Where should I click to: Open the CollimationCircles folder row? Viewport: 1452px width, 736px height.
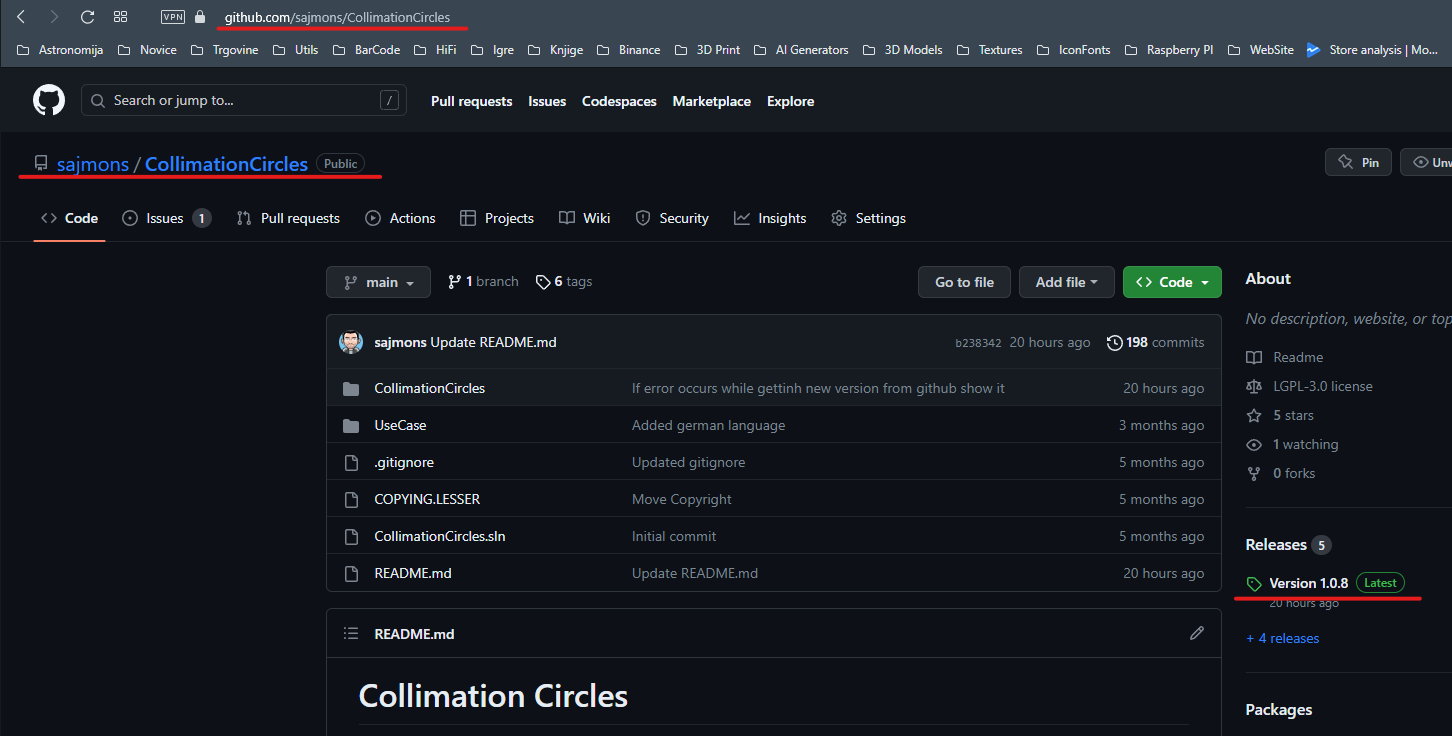(x=773, y=388)
